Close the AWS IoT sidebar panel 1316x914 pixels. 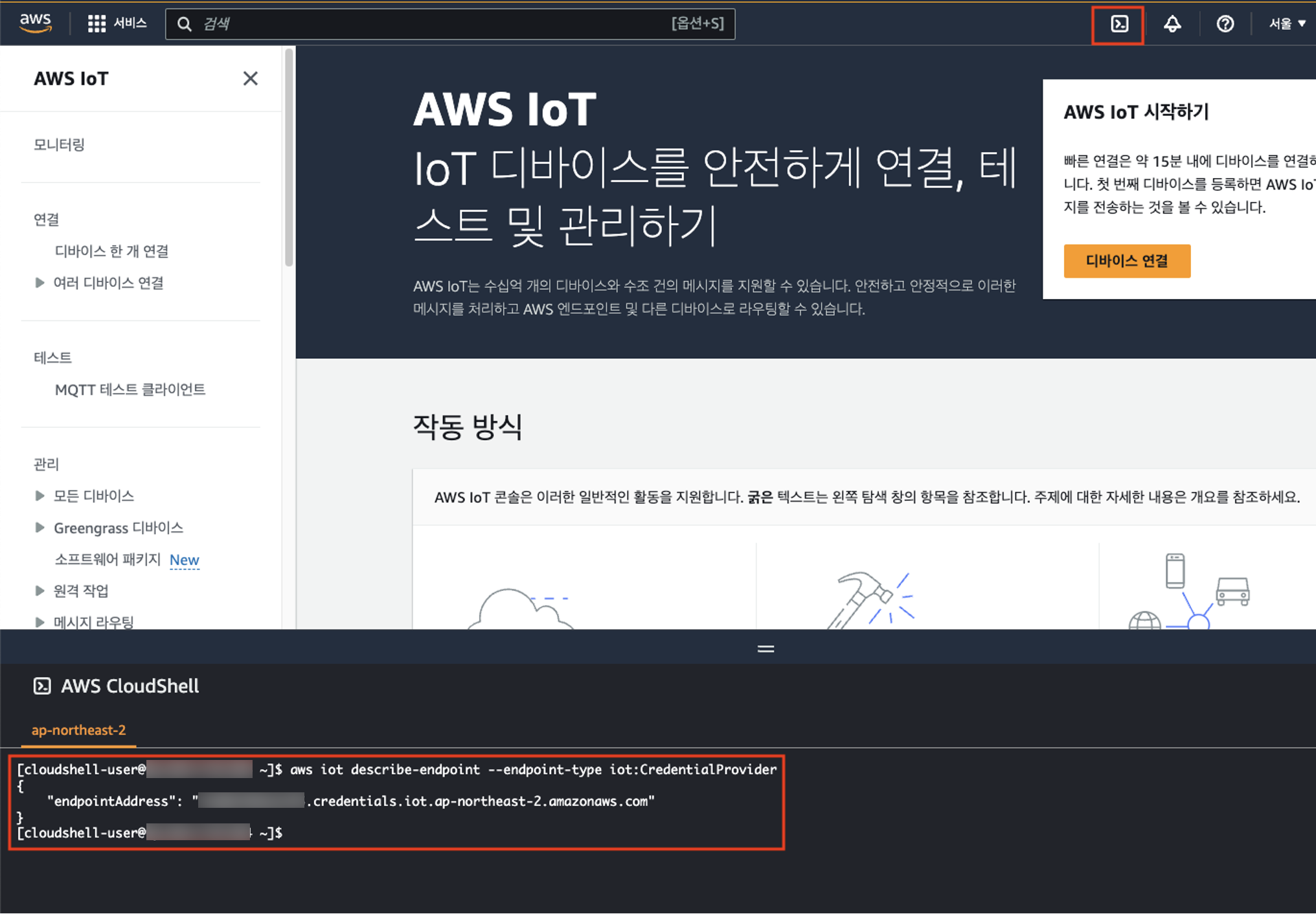click(x=250, y=78)
